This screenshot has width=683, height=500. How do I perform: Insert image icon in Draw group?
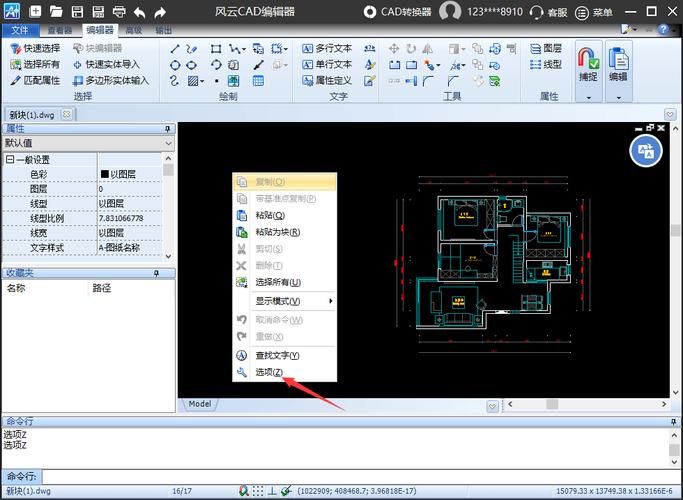pos(234,81)
